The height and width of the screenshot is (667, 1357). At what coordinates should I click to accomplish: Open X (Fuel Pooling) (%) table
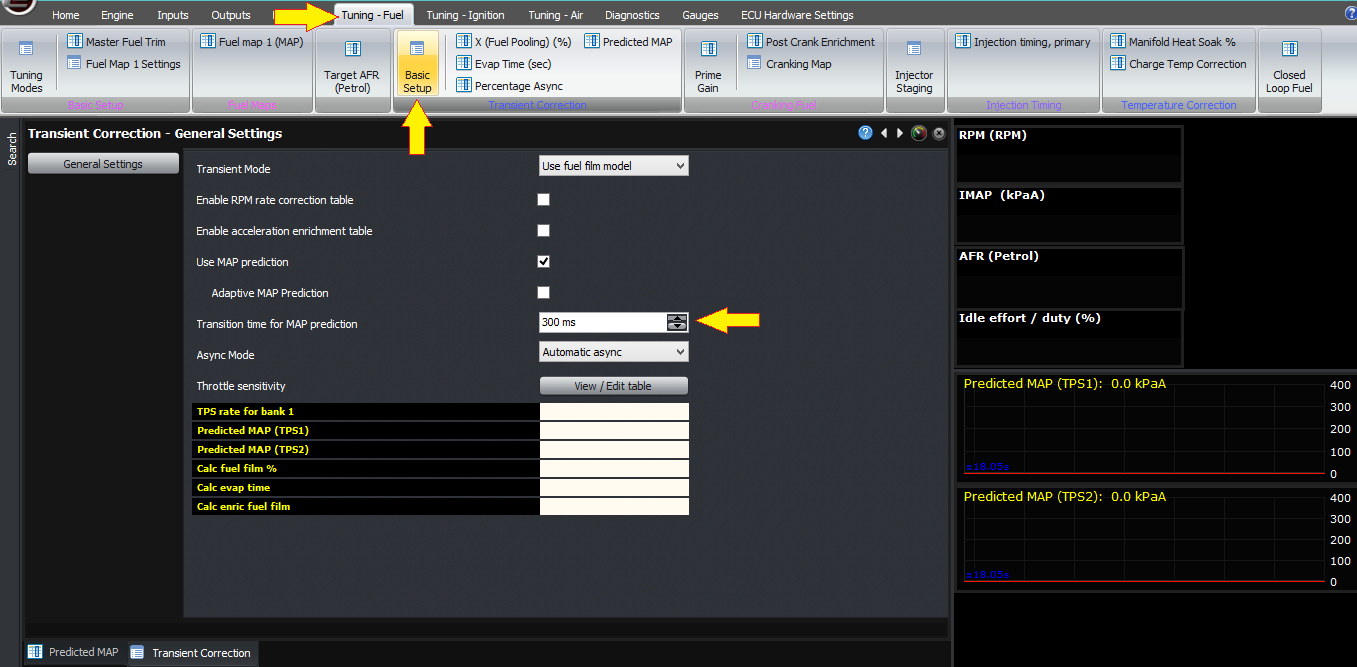(x=513, y=42)
